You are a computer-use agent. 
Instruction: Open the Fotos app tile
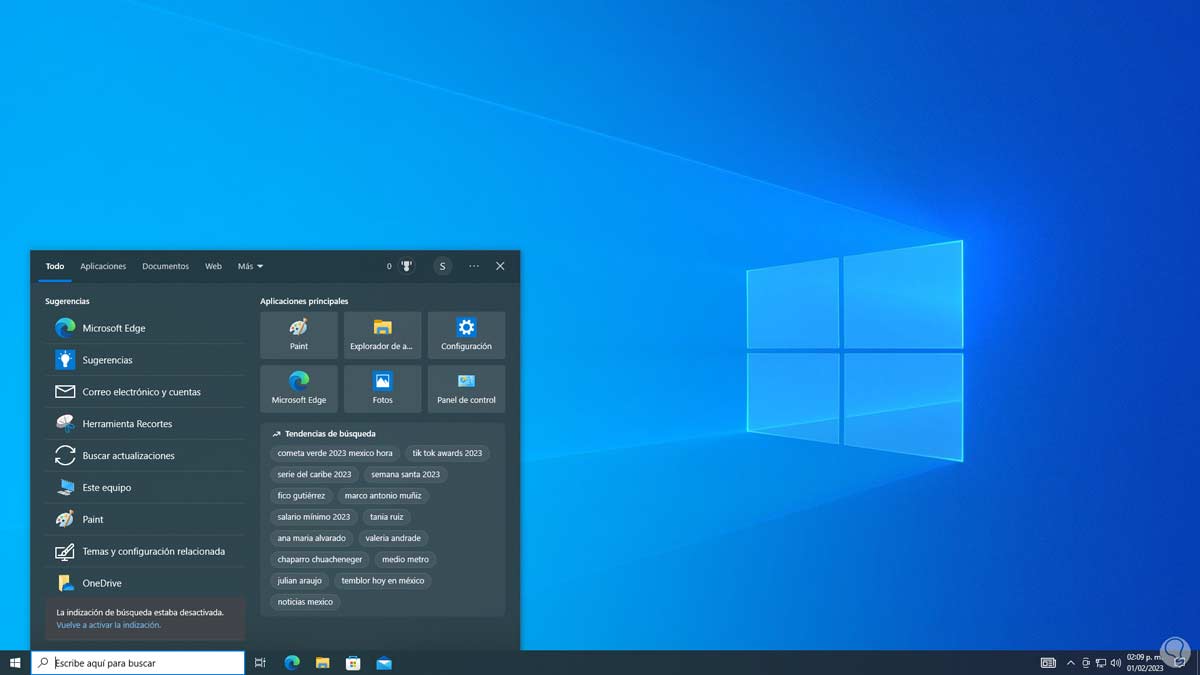pyautogui.click(x=382, y=388)
